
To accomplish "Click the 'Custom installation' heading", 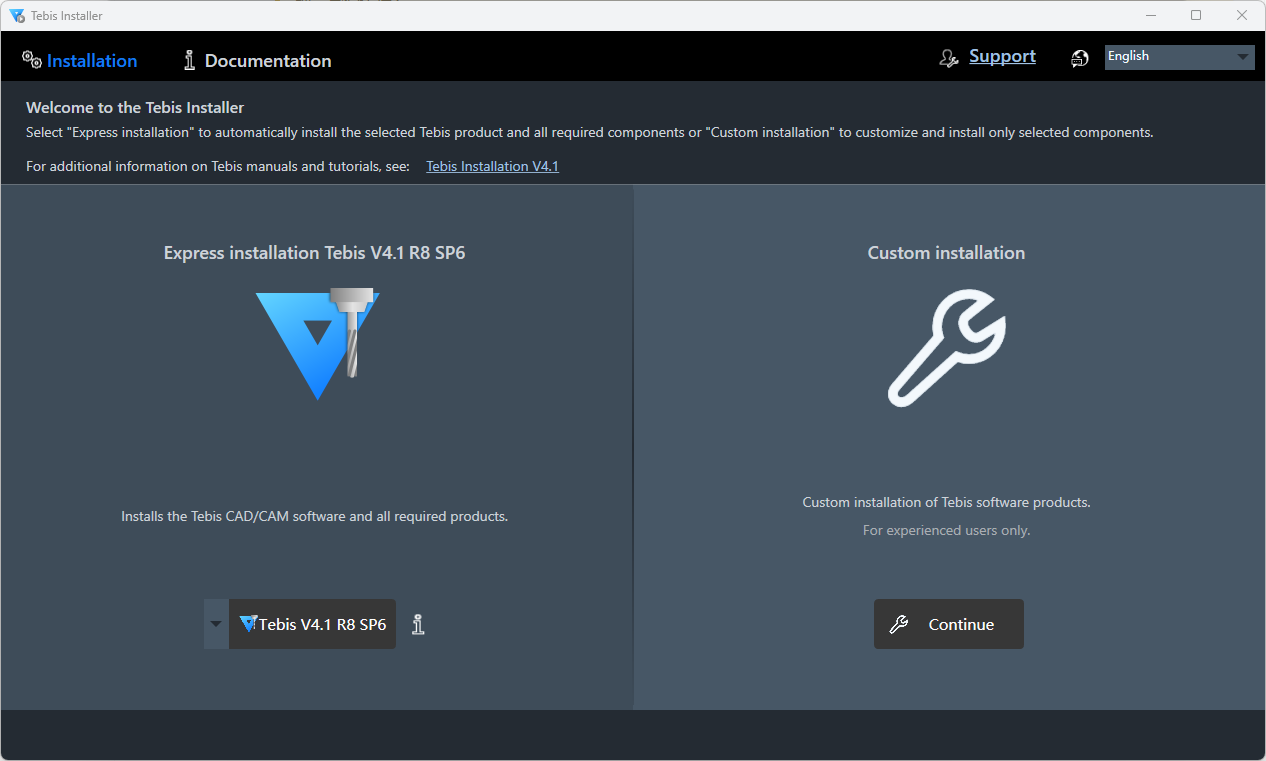I will pos(947,253).
